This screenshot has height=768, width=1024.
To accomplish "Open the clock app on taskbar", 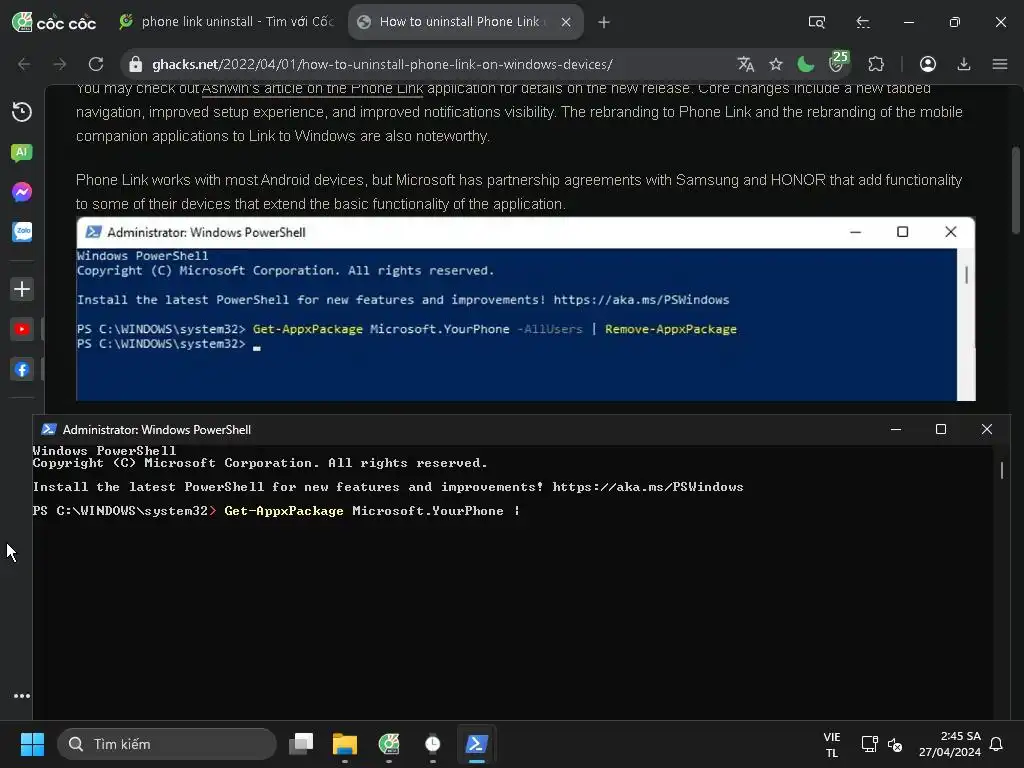I will [432, 744].
